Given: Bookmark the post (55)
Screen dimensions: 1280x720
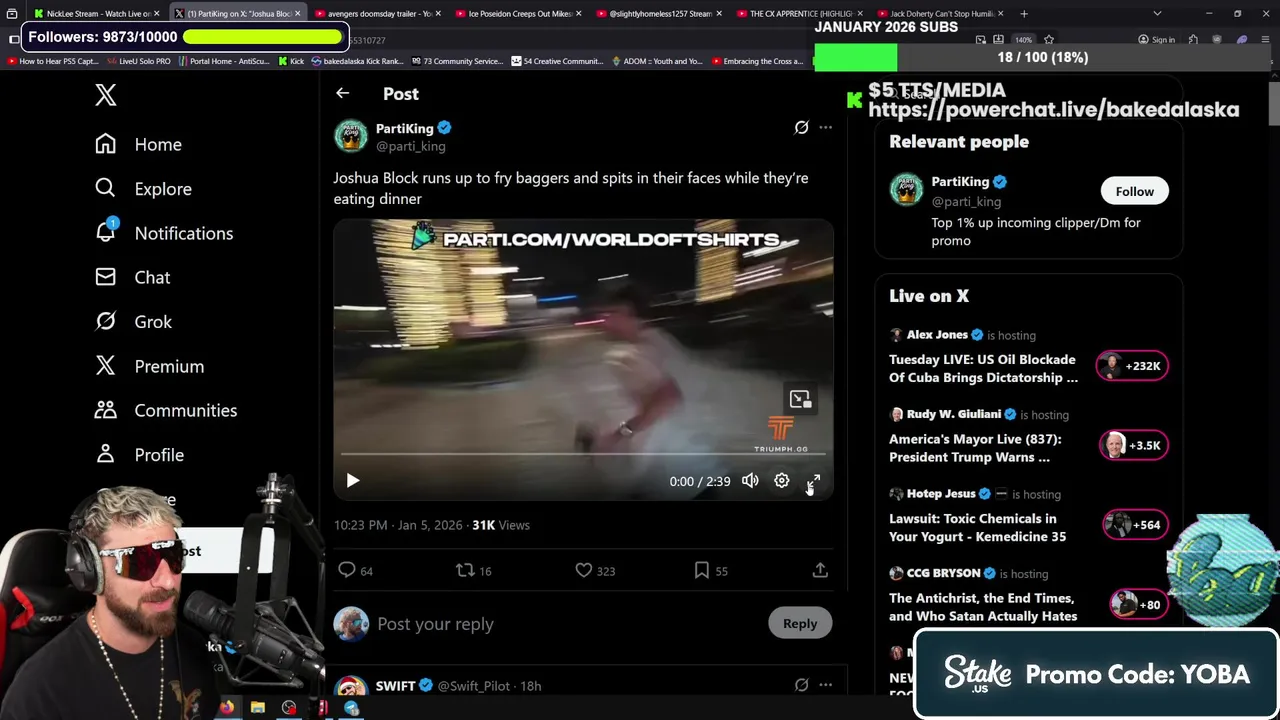Looking at the screenshot, I should [x=711, y=570].
